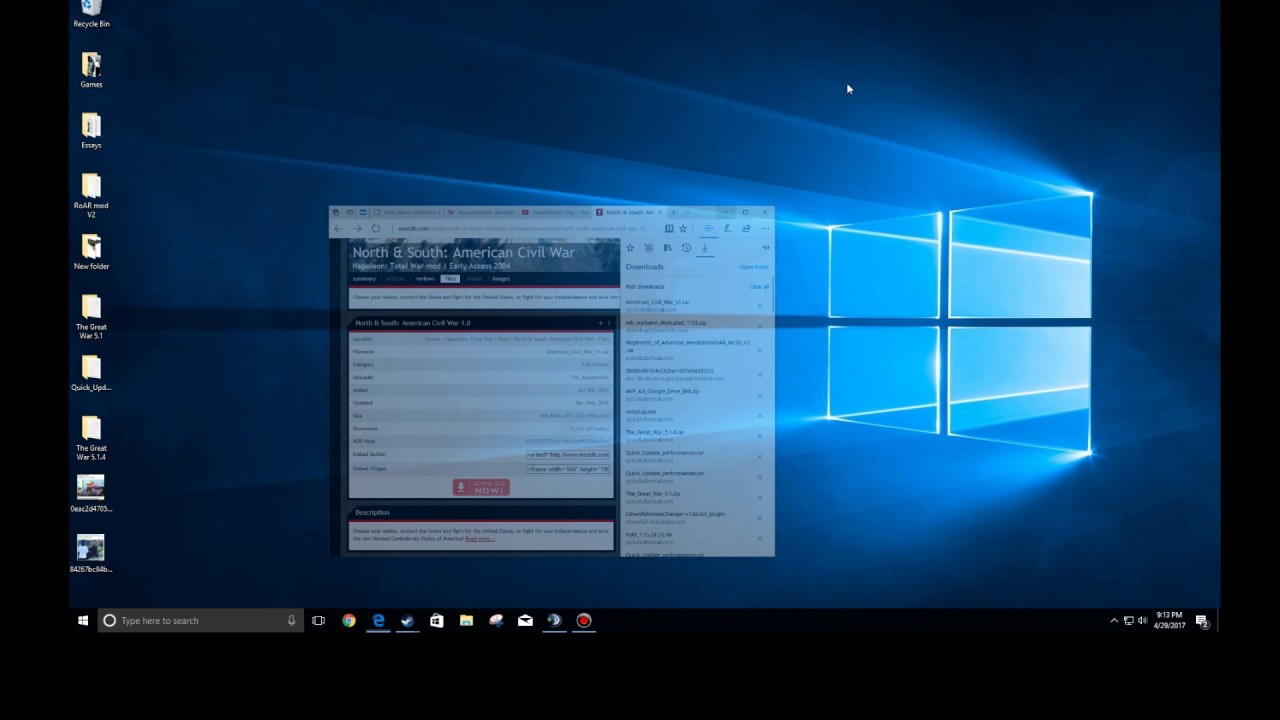Click the red recording app taskbar icon
Image resolution: width=1280 pixels, height=720 pixels.
point(584,621)
